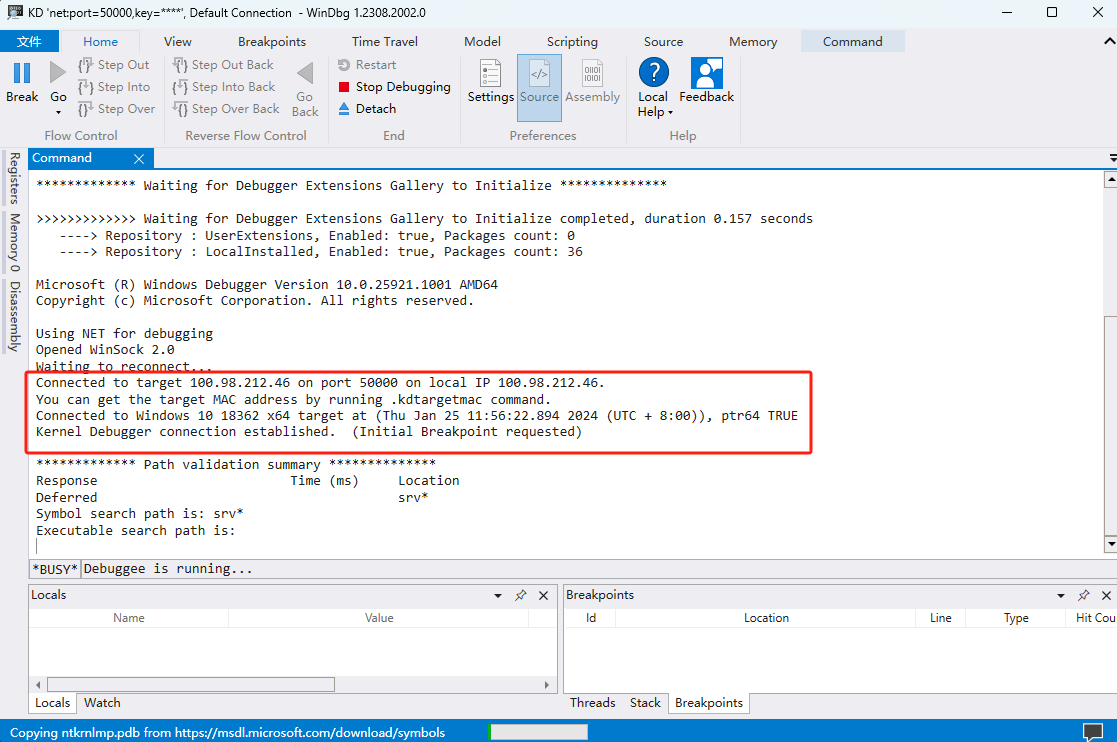Open the 文件 file menu button
The image size is (1117, 742).
click(29, 42)
